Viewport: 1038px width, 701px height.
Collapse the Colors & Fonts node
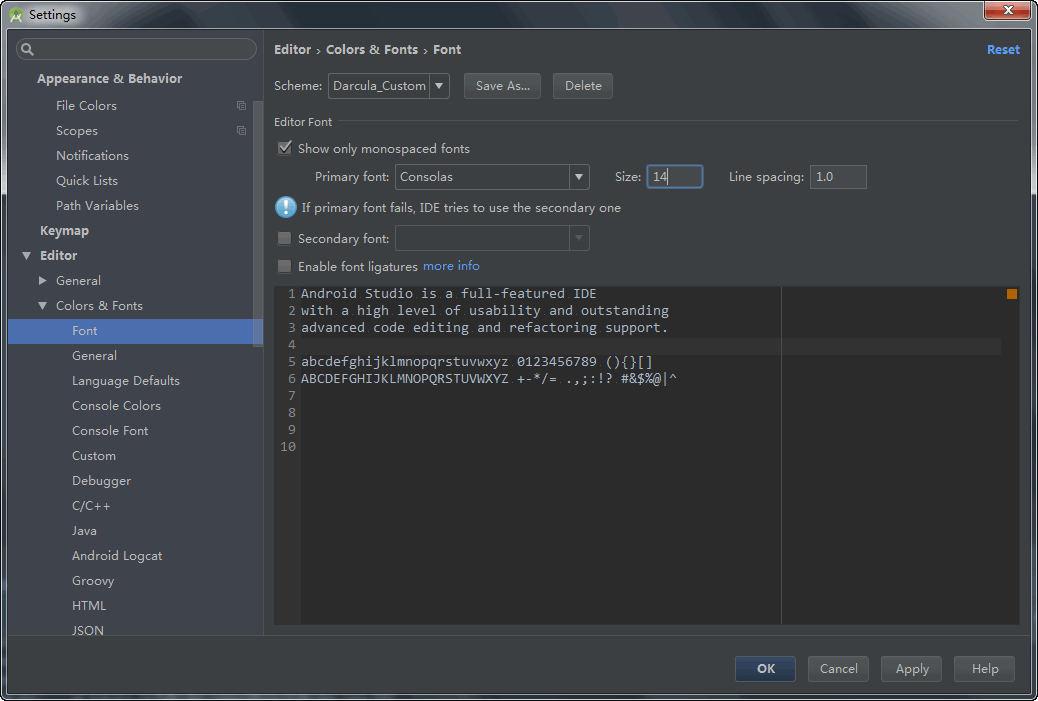(42, 306)
